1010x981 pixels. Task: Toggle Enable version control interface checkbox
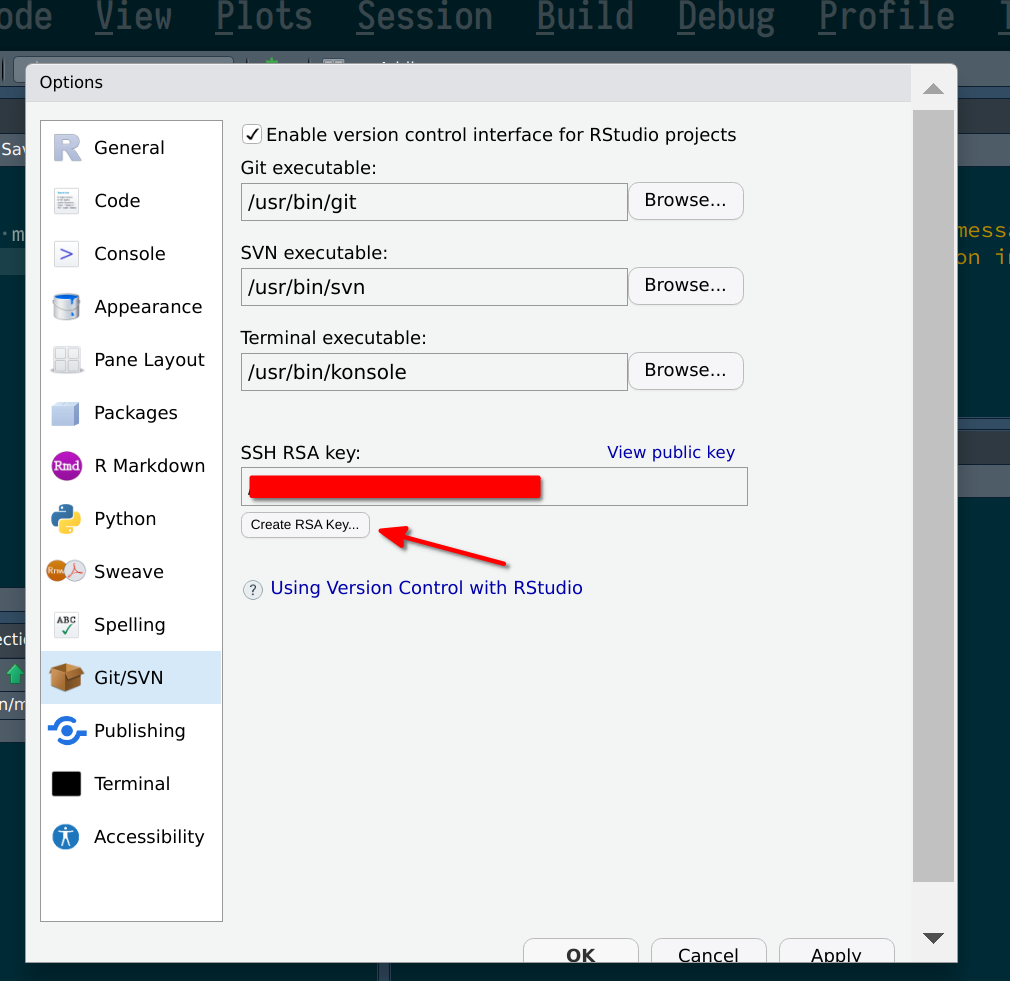tap(251, 135)
